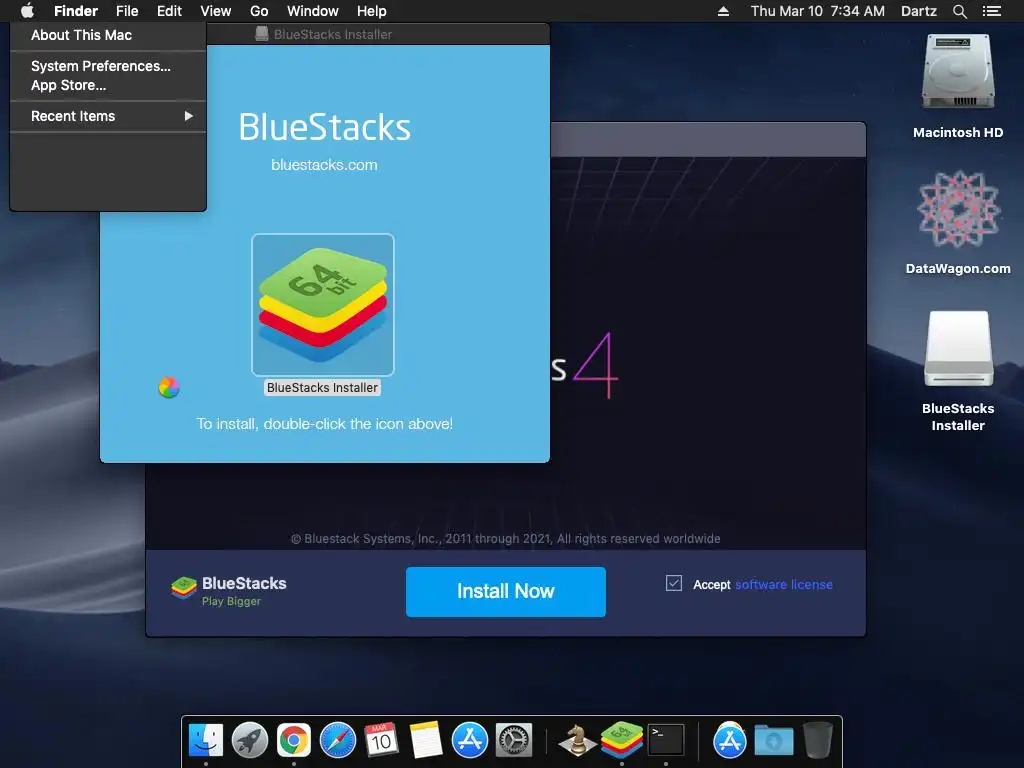Open the Downloads folder in the Dock
Screen dimensions: 1024x768
pos(774,740)
